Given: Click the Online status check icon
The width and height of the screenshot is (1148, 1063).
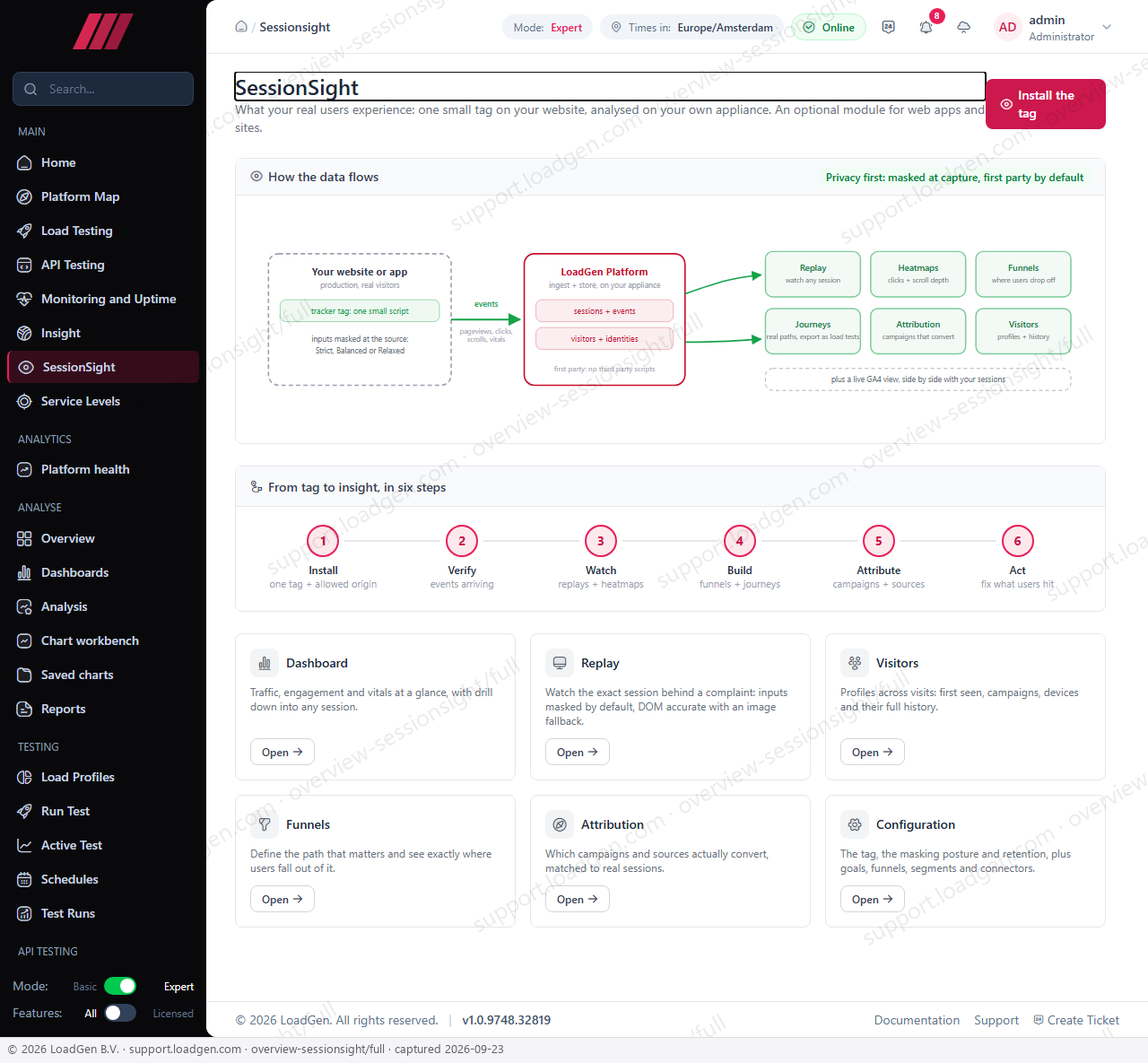Looking at the screenshot, I should pos(809,27).
